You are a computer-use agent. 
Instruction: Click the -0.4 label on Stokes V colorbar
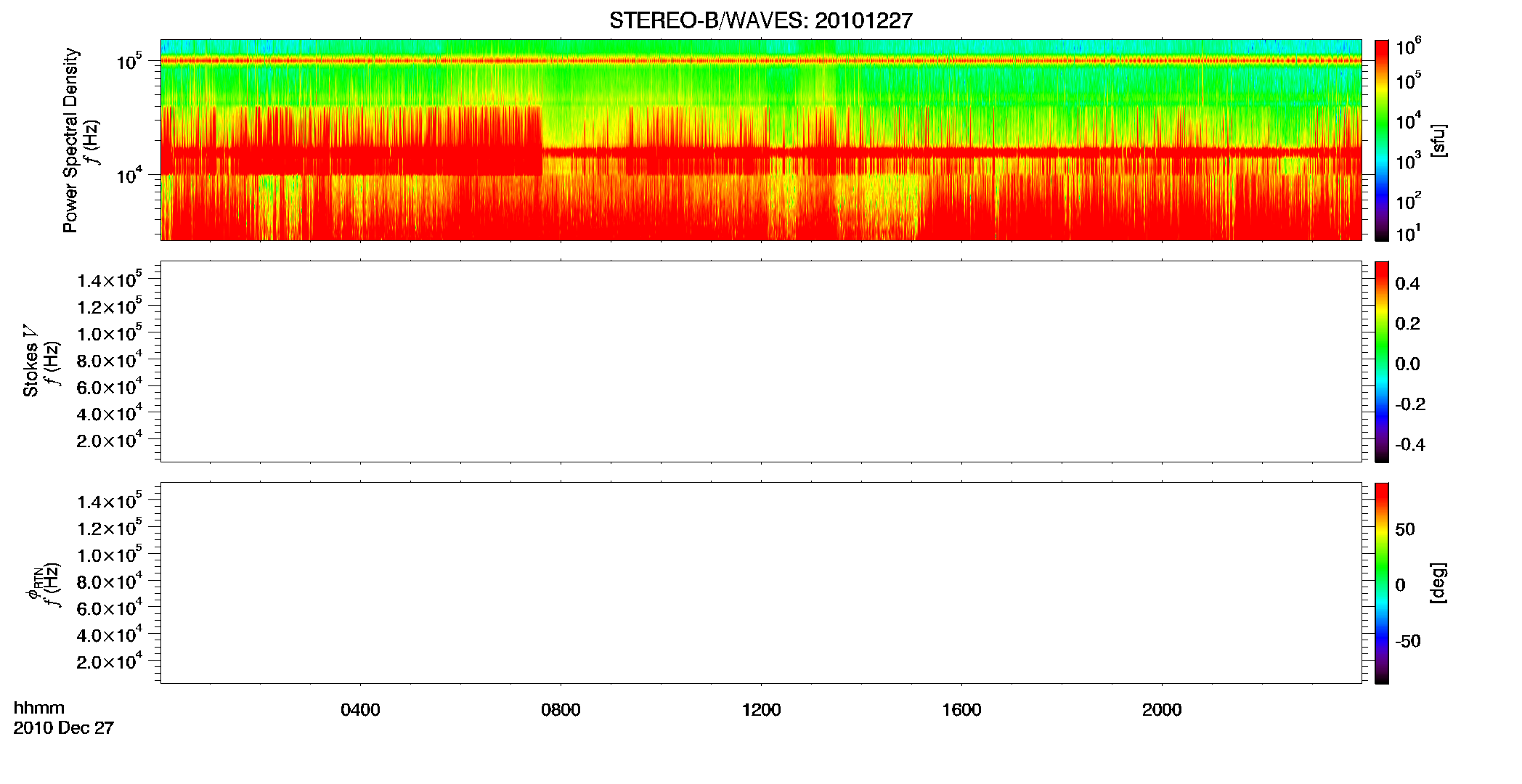(x=1410, y=445)
